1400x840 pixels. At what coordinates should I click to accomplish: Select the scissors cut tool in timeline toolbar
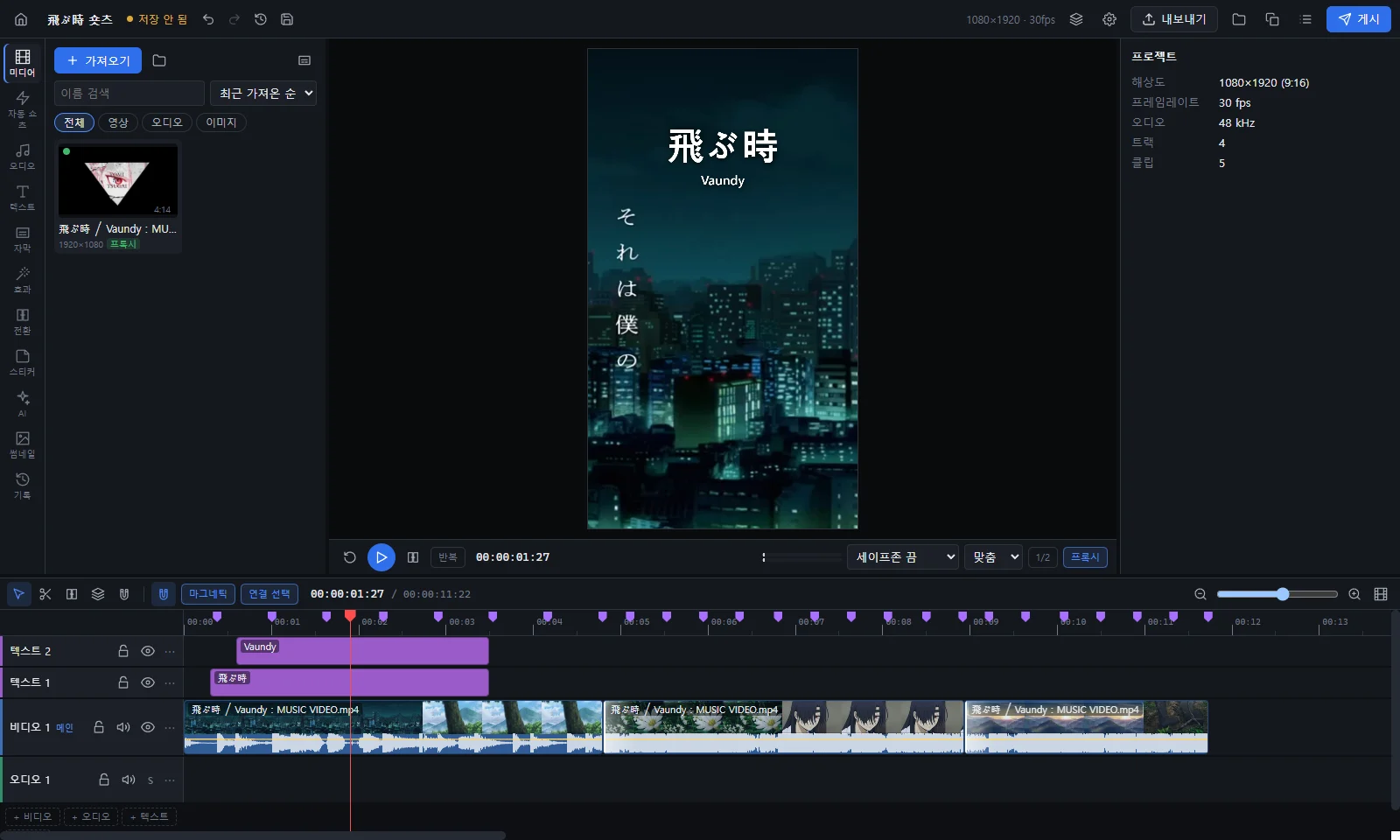[45, 594]
